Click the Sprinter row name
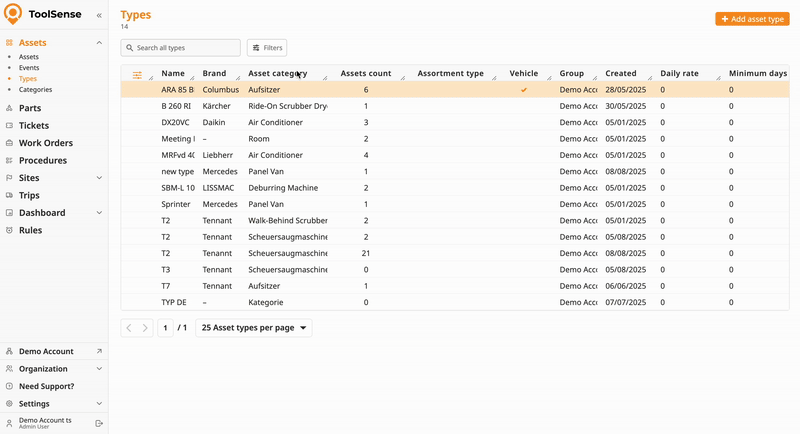 176,204
